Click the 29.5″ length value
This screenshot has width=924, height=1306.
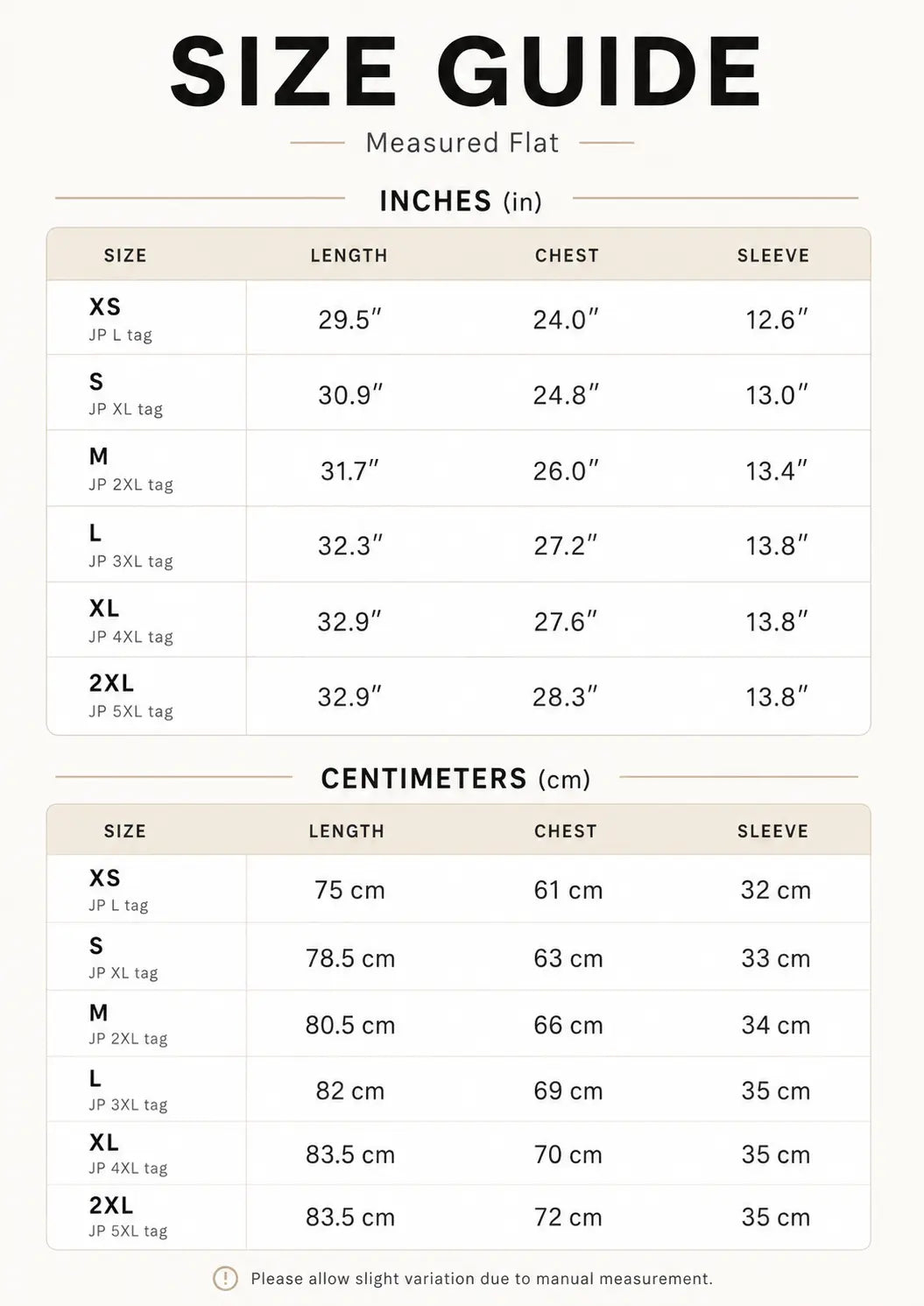pyautogui.click(x=350, y=320)
